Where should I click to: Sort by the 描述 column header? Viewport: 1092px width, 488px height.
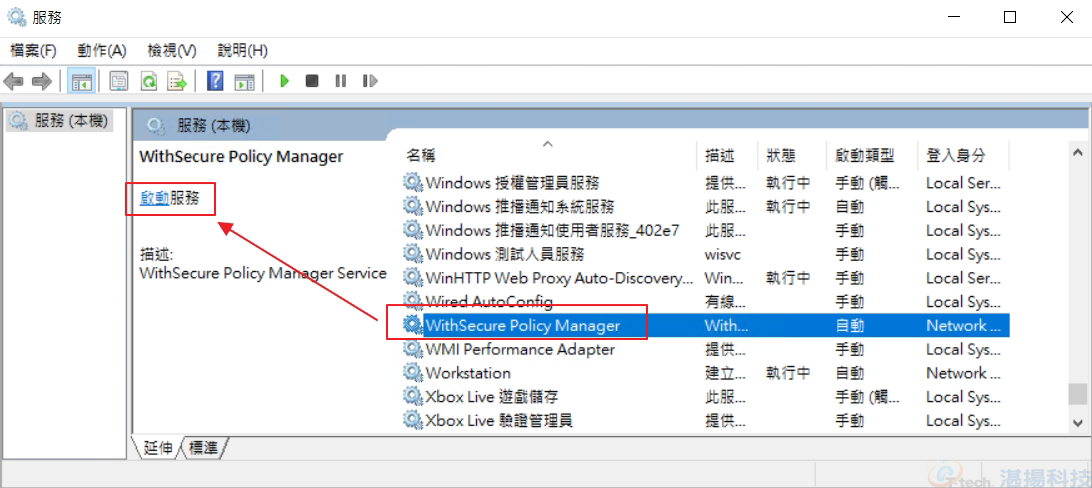point(727,155)
